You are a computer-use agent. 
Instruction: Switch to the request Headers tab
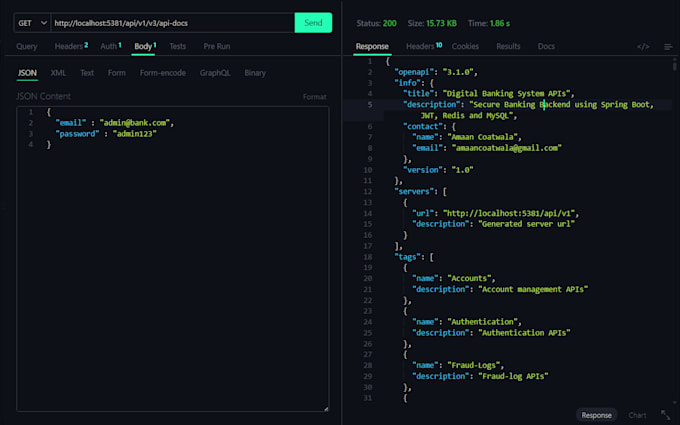(71, 46)
